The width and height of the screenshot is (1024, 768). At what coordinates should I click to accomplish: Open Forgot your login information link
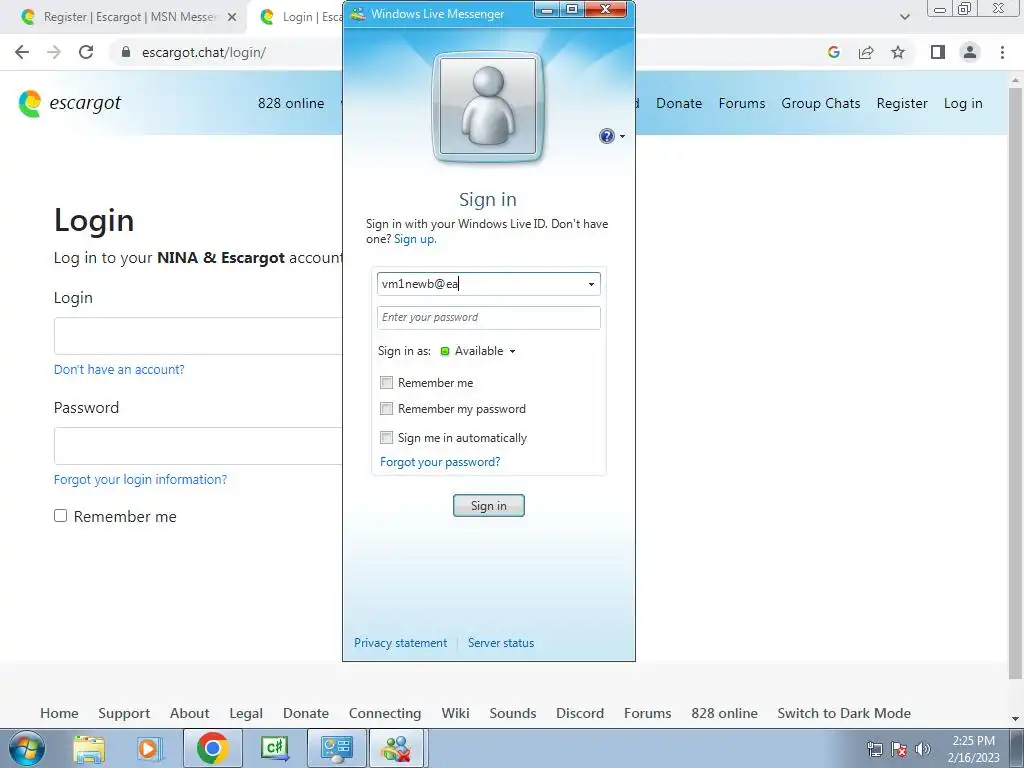(140, 479)
